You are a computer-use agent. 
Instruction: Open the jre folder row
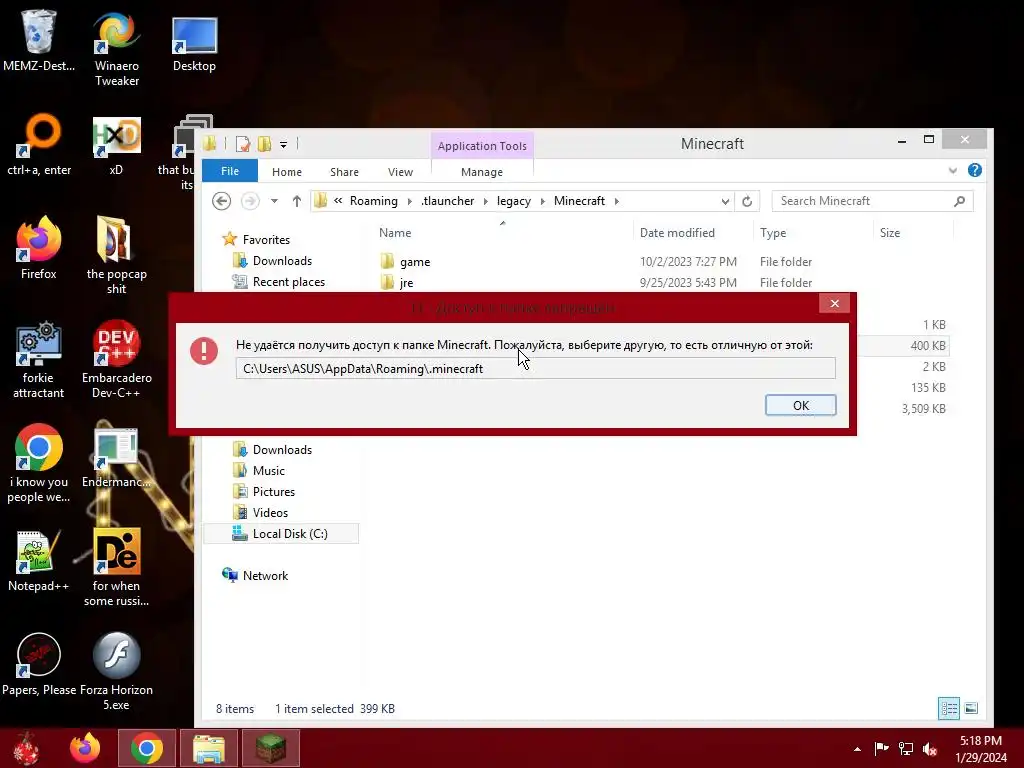663,282
